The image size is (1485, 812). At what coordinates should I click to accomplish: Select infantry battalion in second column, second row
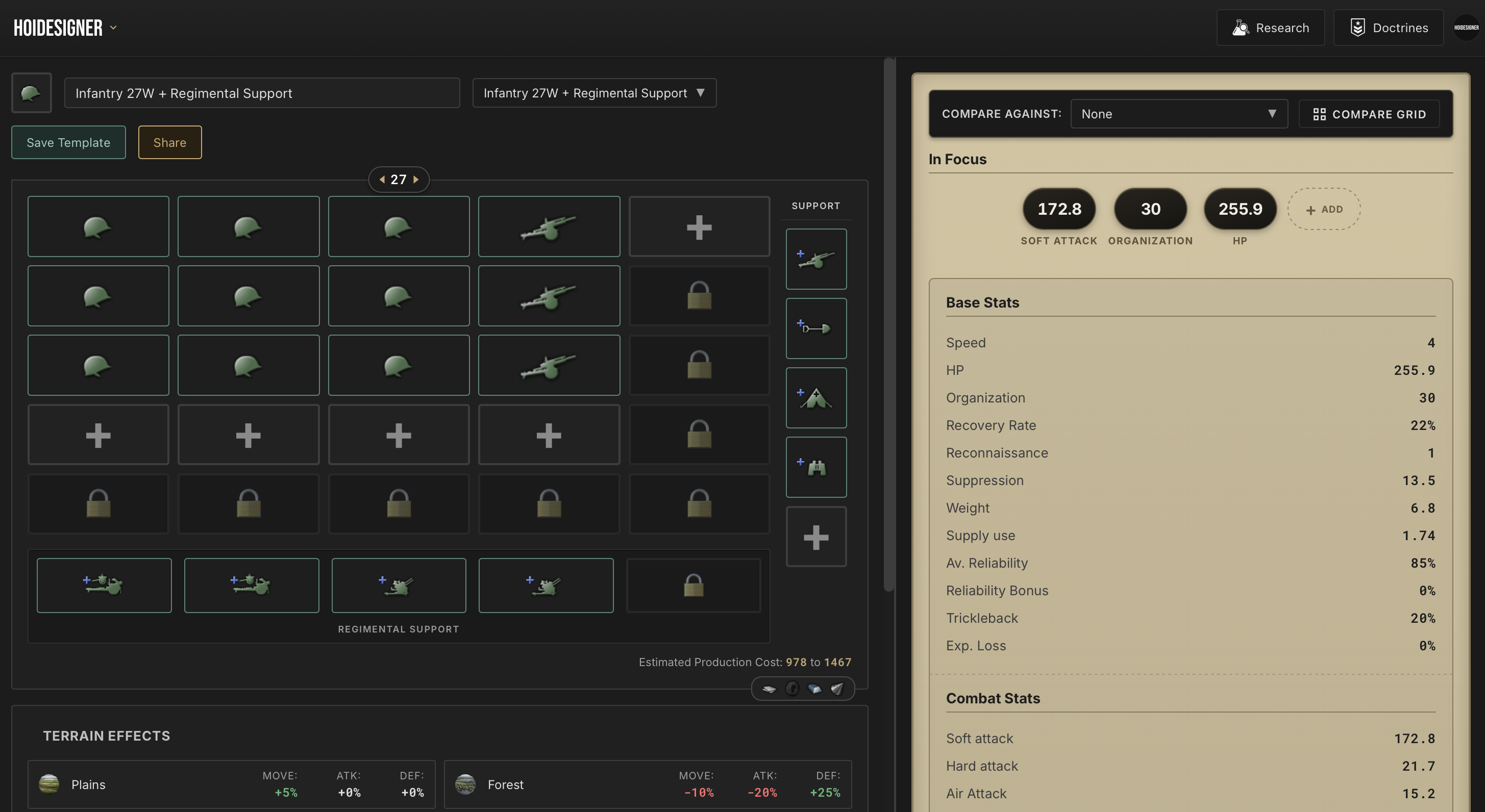tap(249, 296)
